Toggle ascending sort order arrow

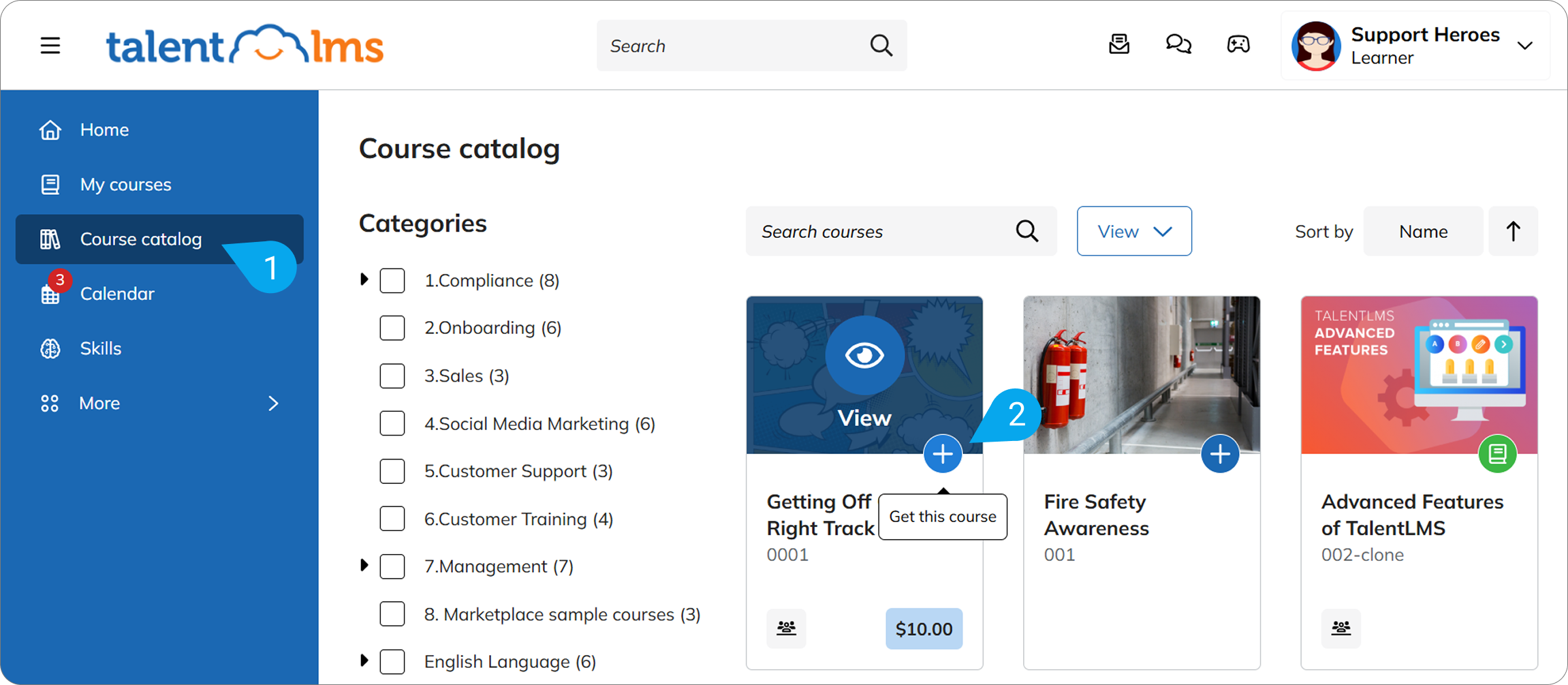[1513, 231]
